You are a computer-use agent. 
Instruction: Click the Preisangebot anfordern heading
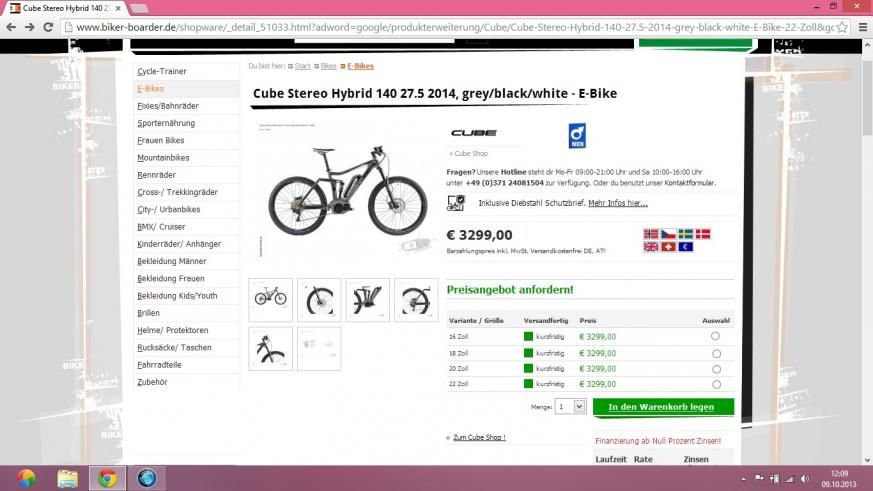510,289
